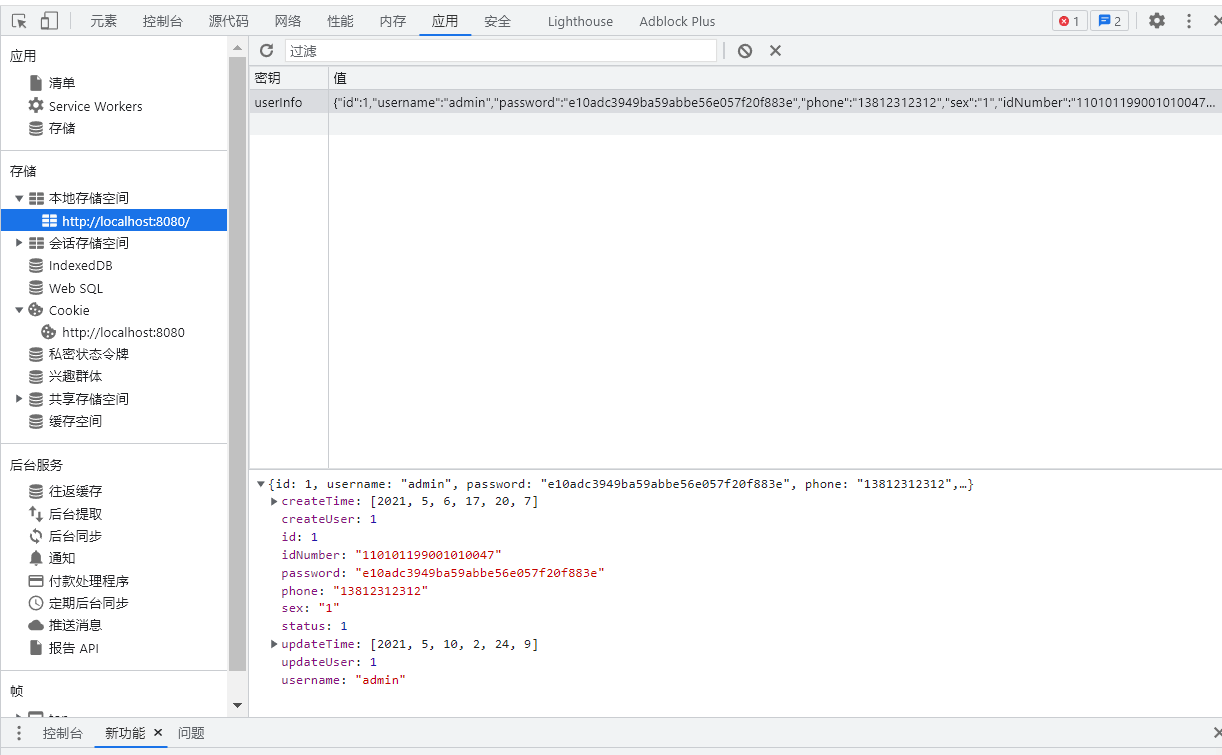Click the userInfo JSON value cell
1222x755 pixels.
(x=775, y=102)
